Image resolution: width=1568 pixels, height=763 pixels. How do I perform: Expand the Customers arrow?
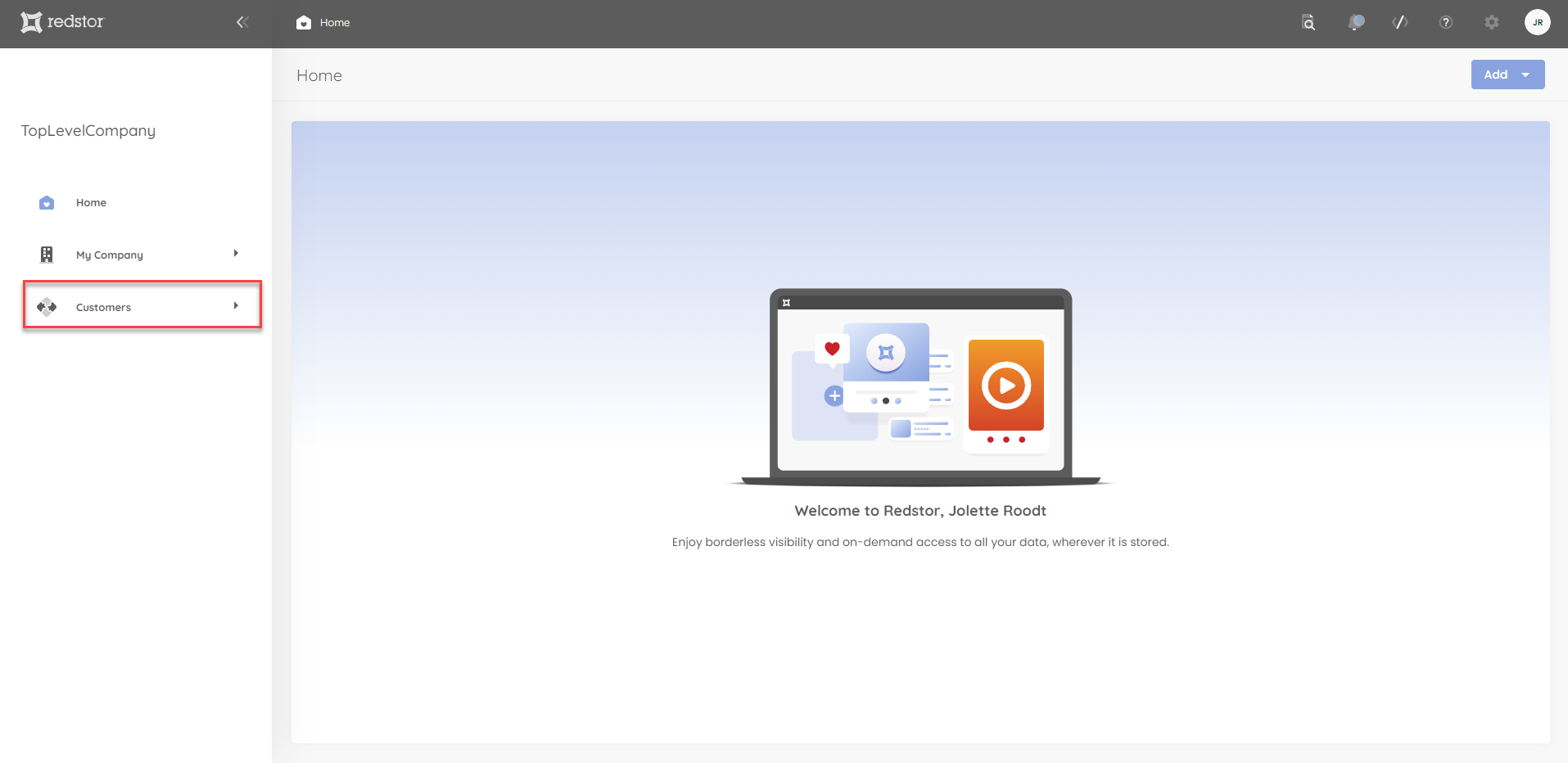(236, 306)
